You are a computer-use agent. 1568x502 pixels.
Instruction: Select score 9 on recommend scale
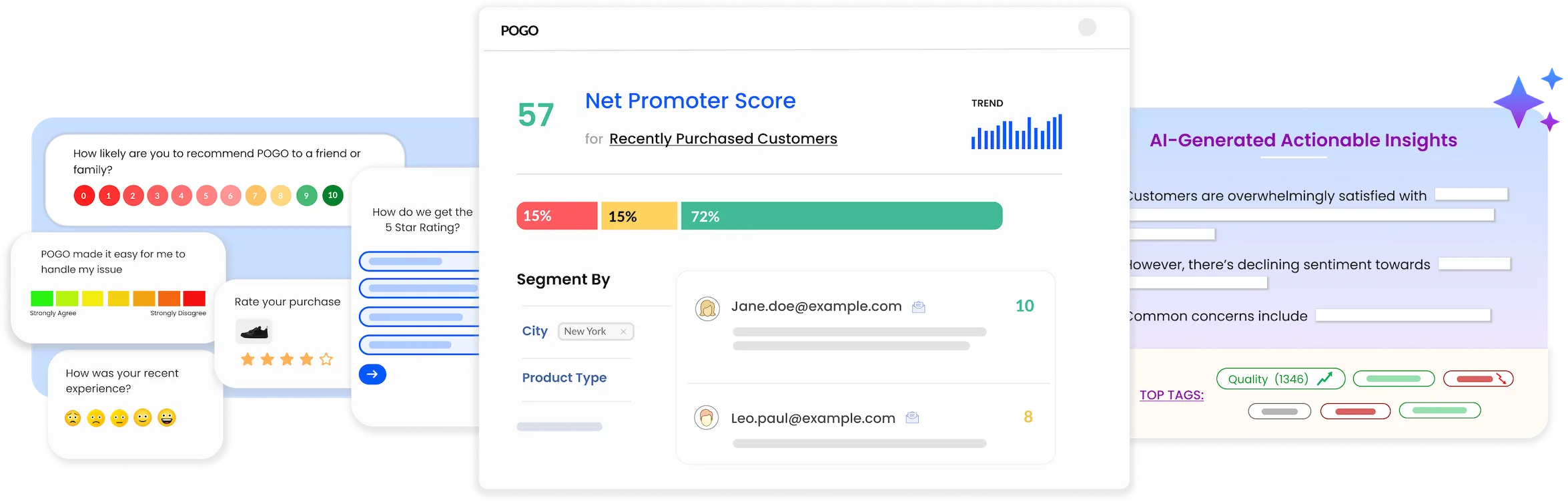coord(306,196)
